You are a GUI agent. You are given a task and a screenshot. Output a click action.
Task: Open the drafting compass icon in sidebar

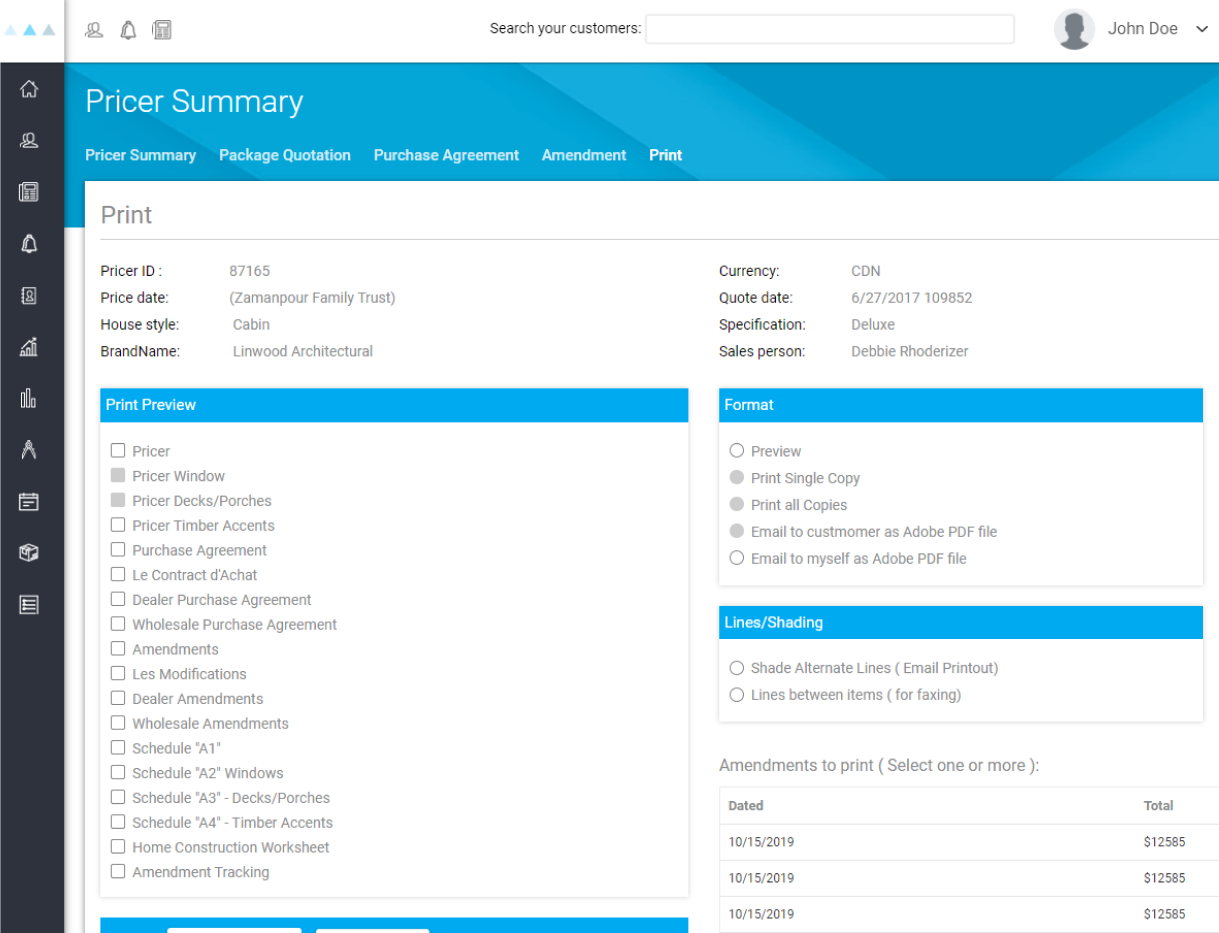point(29,450)
